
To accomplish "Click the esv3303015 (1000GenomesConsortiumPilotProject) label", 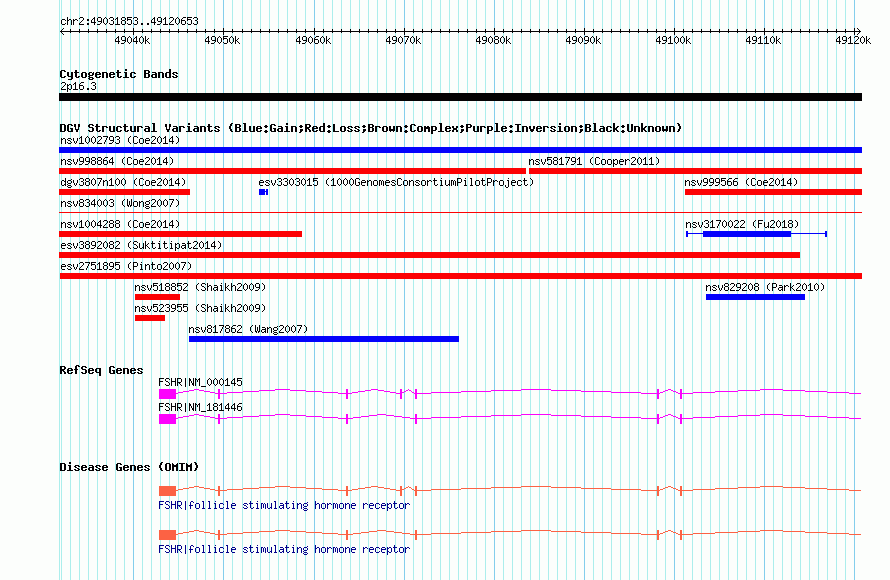I will tap(396, 182).
